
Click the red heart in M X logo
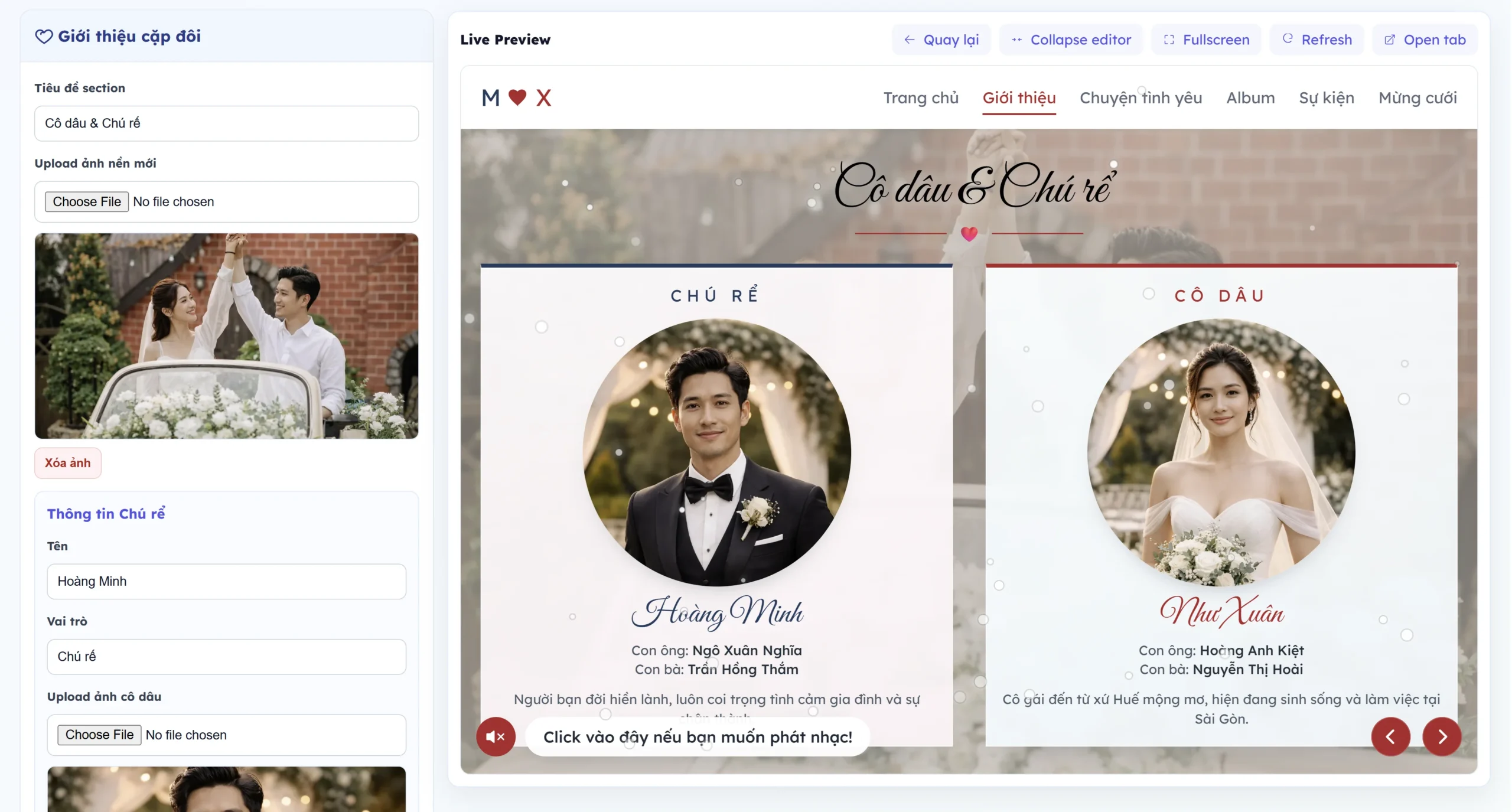point(517,97)
